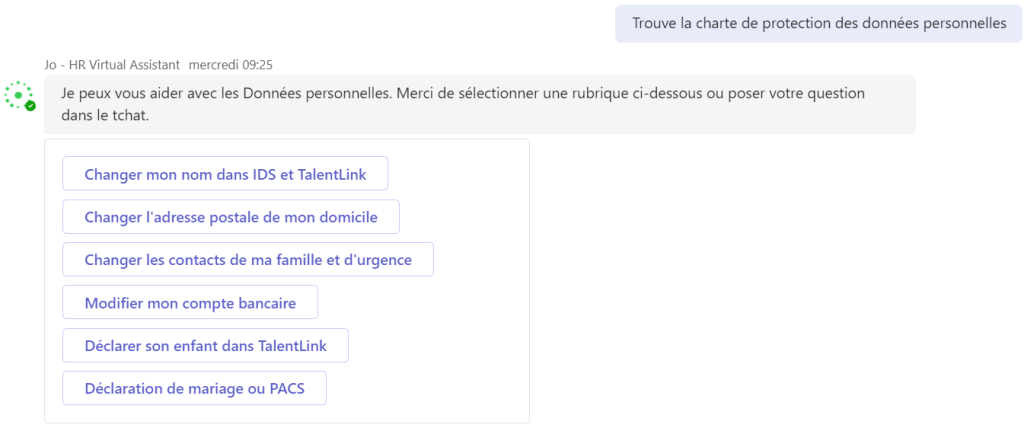Select "Changer mon nom dans IDS et TalentLink"
This screenshot has height=428, width=1024.
point(225,174)
